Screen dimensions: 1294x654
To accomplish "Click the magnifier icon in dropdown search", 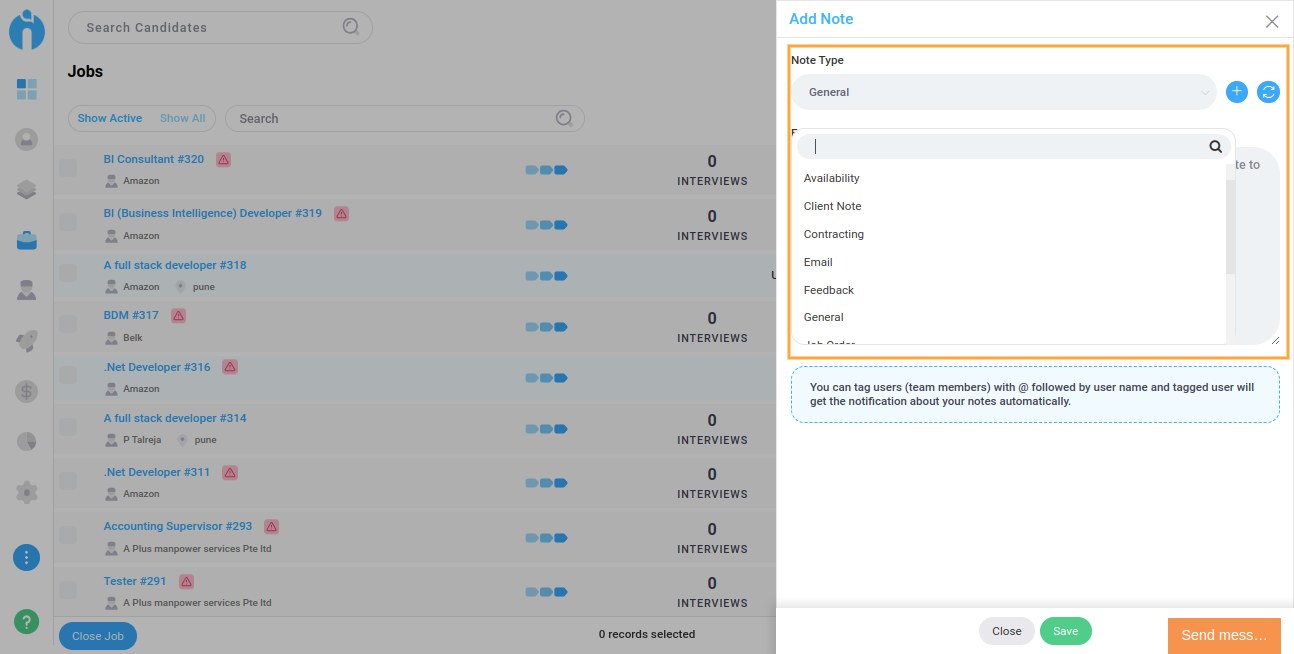I will [1215, 147].
